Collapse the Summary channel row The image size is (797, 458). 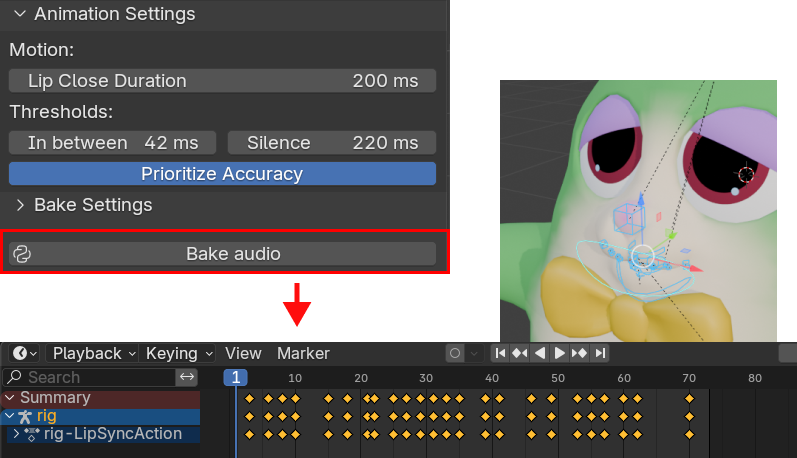pos(10,397)
